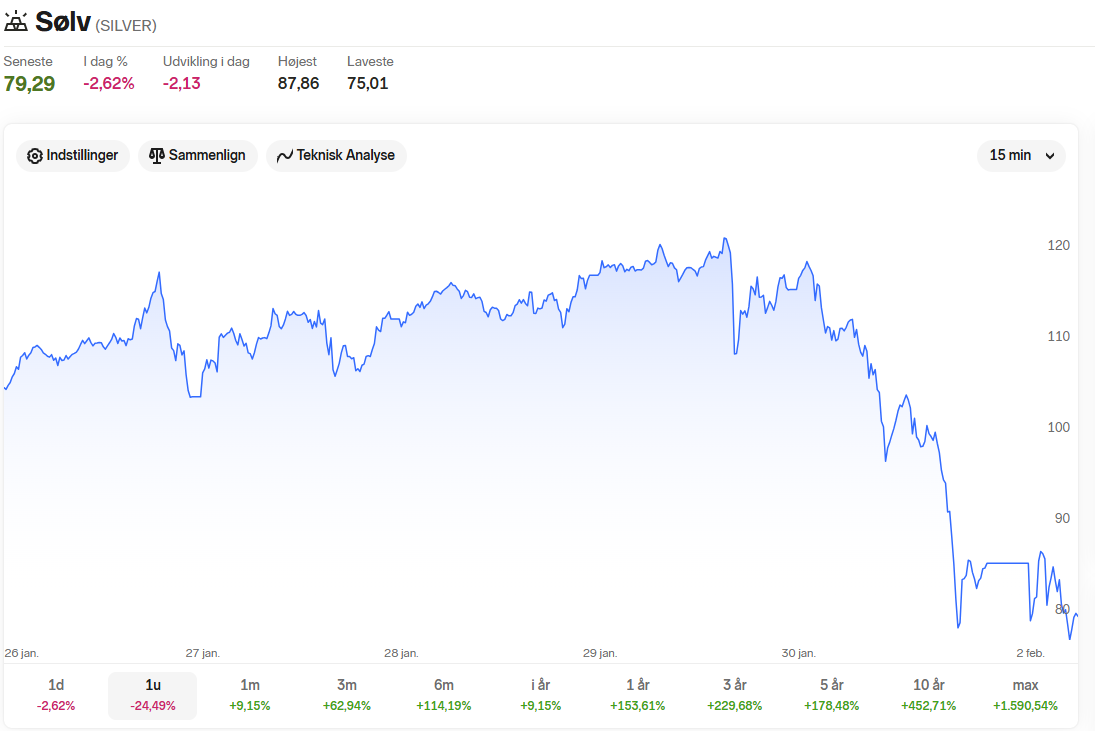Click the 100 y-axis label
The height and width of the screenshot is (731, 1095).
(x=1059, y=427)
